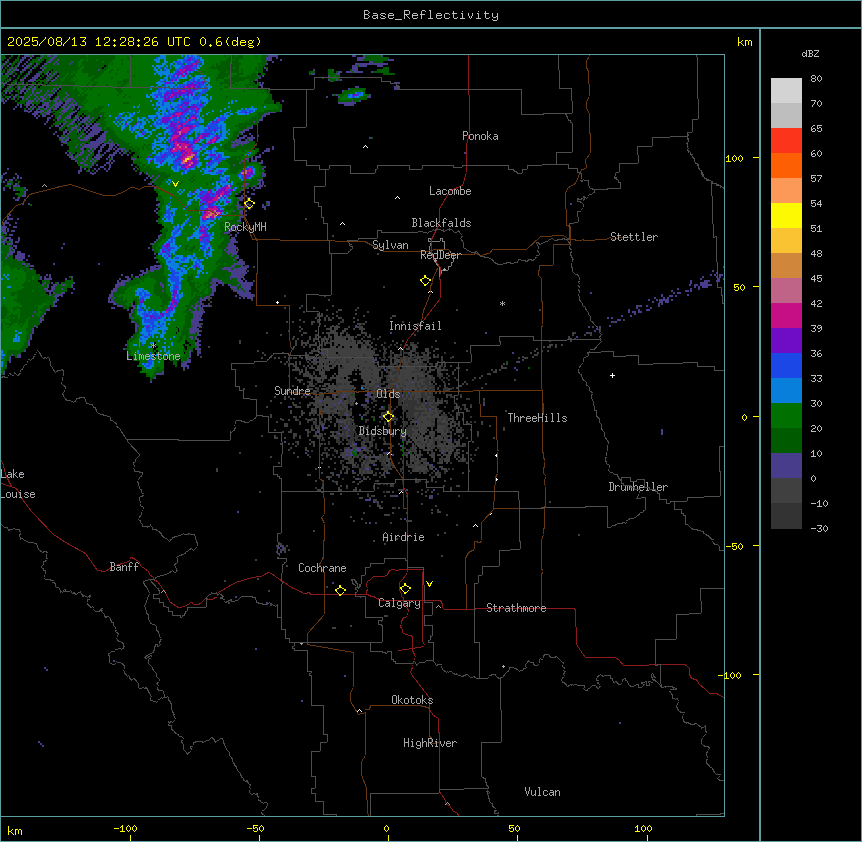Click the Ponoka city label
Viewport: 862px width, 842px height.
(x=480, y=136)
